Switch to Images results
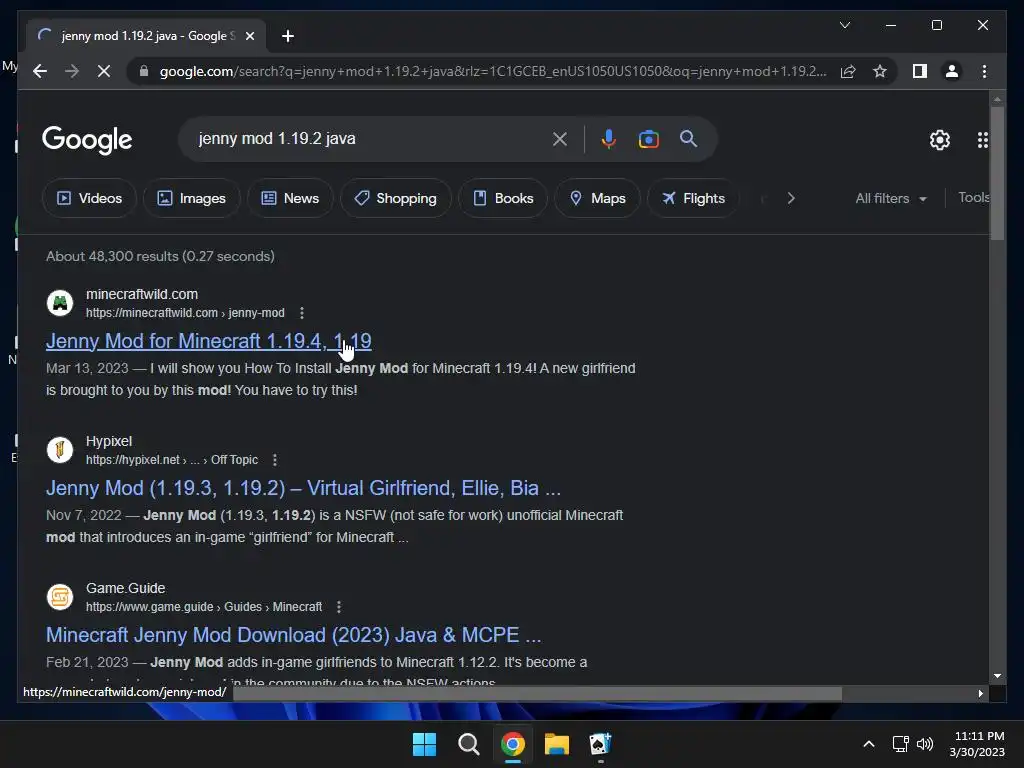Viewport: 1024px width, 768px height. click(191, 198)
